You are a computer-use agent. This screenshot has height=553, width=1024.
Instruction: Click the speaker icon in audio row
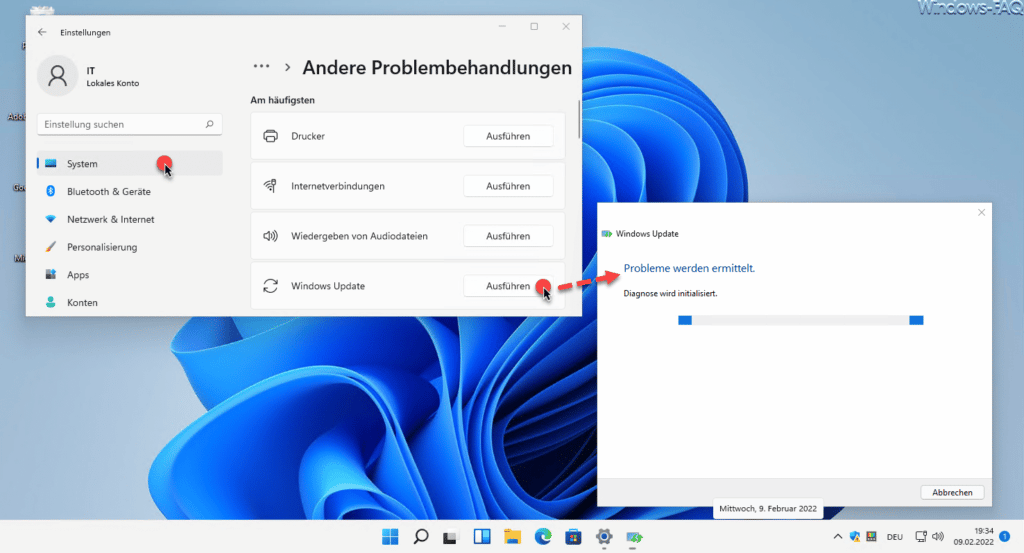click(270, 236)
